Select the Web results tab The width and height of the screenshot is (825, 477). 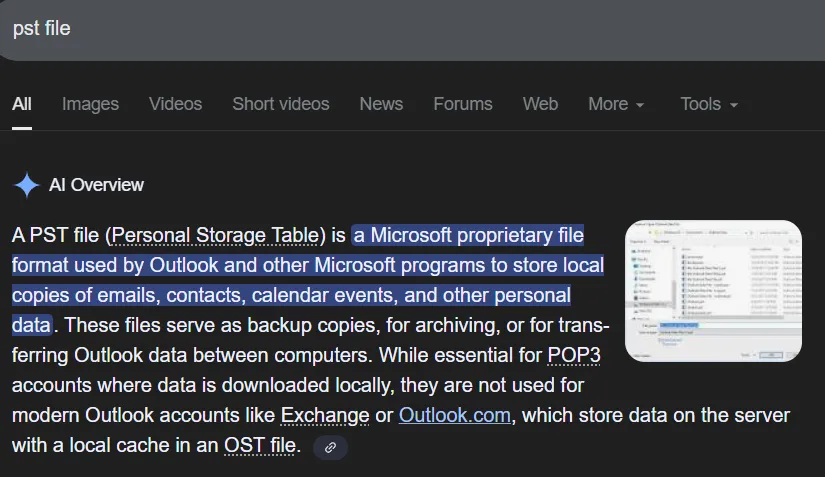tap(540, 104)
